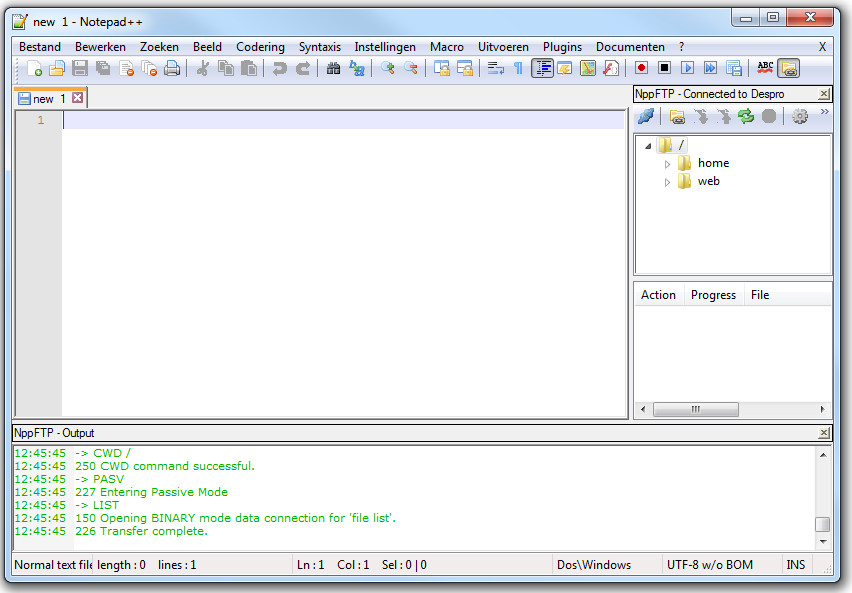Undo the last action with the Undo arrow

click(x=279, y=68)
